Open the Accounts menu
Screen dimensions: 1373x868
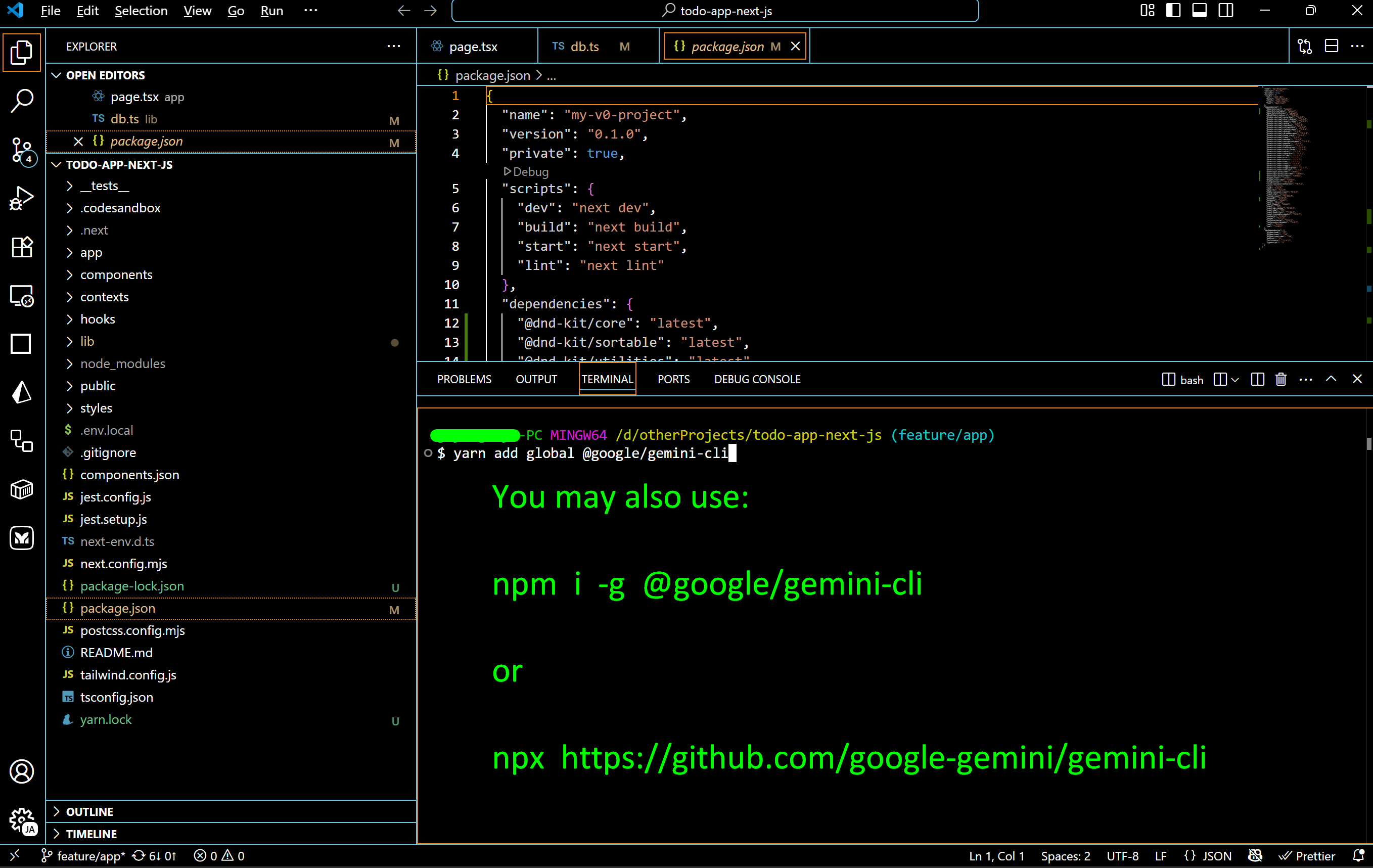point(22,771)
